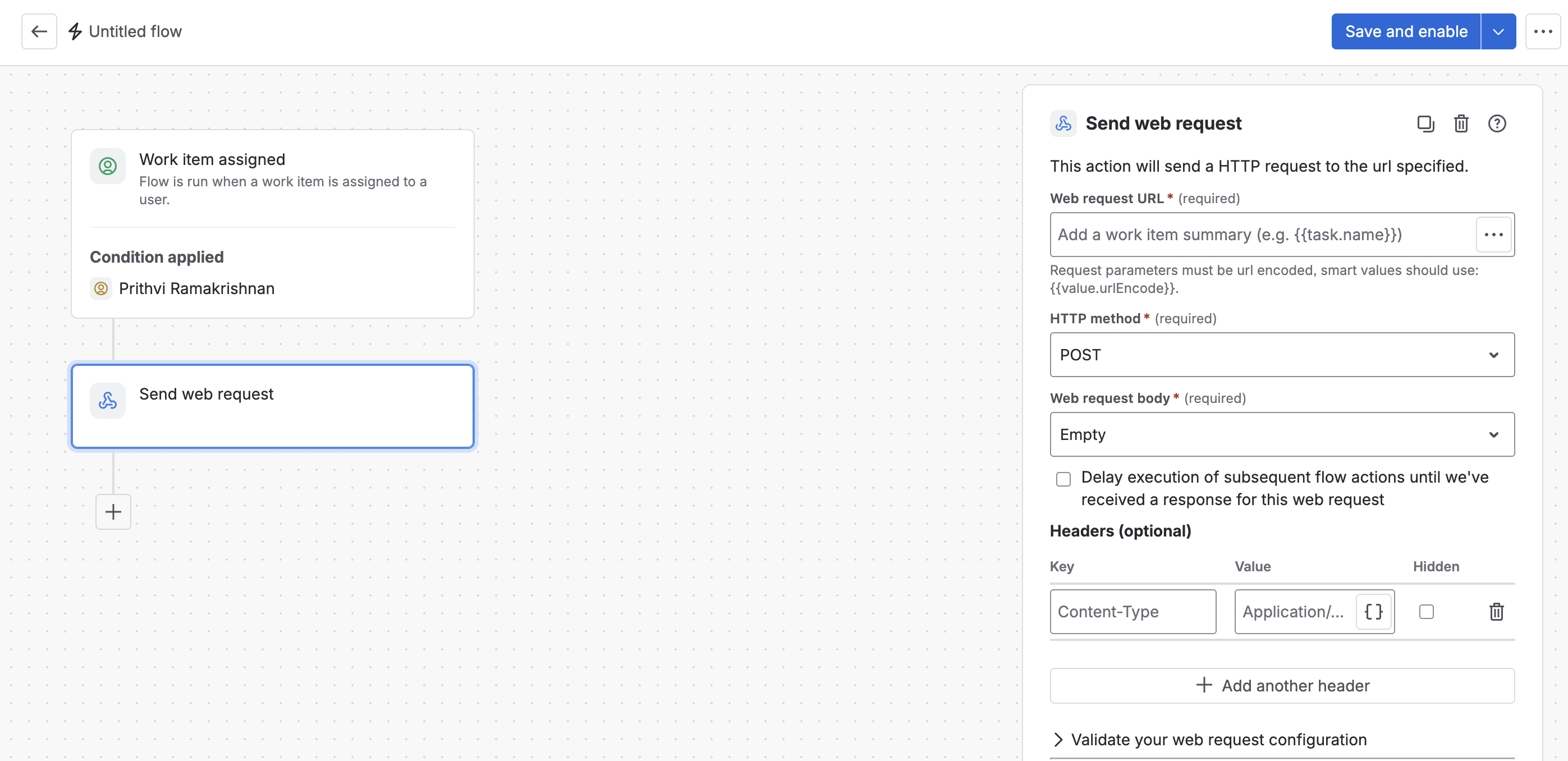Click the webhook icon in panel header

pos(1063,123)
